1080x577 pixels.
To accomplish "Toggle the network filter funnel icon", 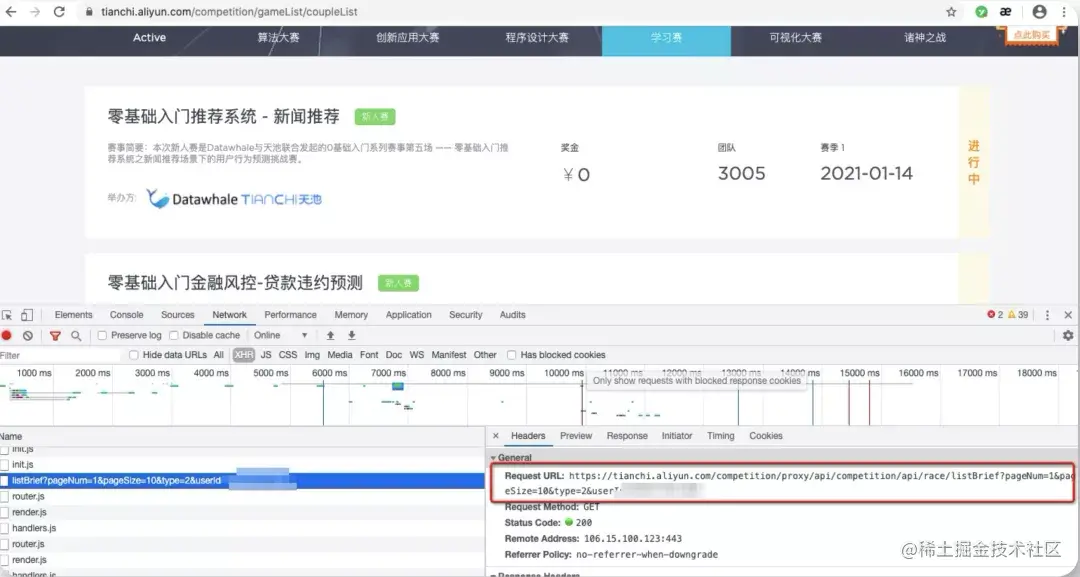I will (55, 335).
